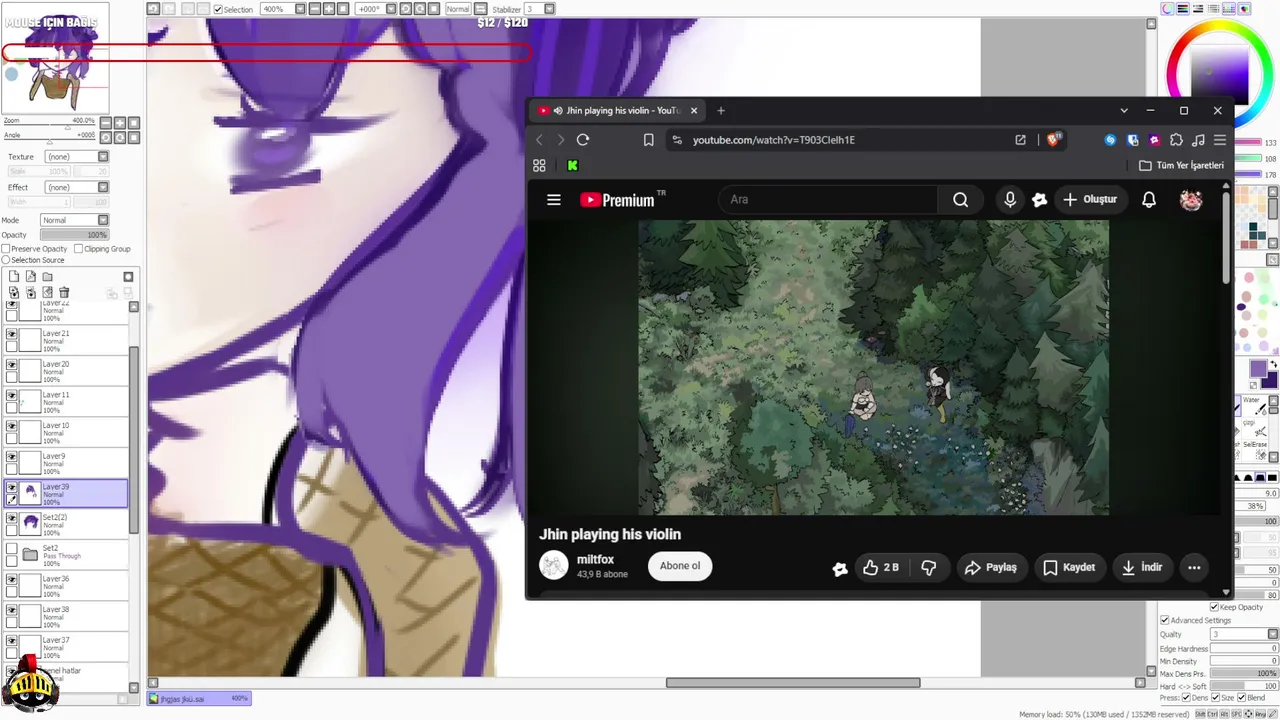The image size is (1280, 720).
Task: Click the Oluştur create button
Action: click(1090, 200)
